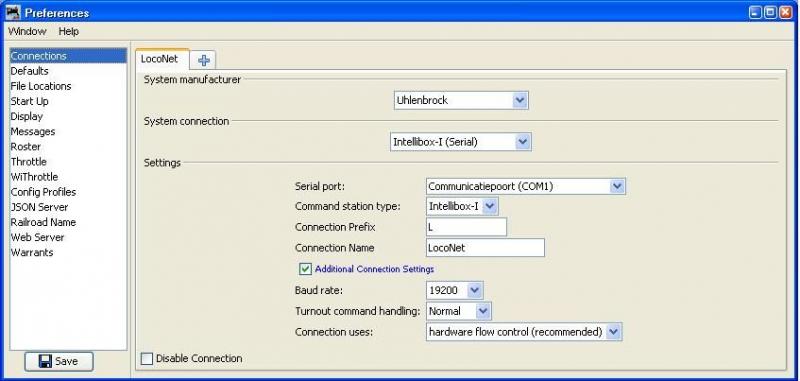
Task: Select Config Profiles in the list
Action: tap(68, 192)
